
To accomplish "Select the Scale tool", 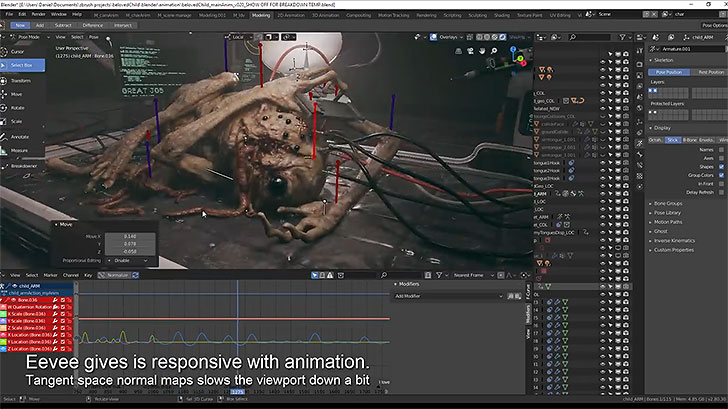I will (22, 121).
